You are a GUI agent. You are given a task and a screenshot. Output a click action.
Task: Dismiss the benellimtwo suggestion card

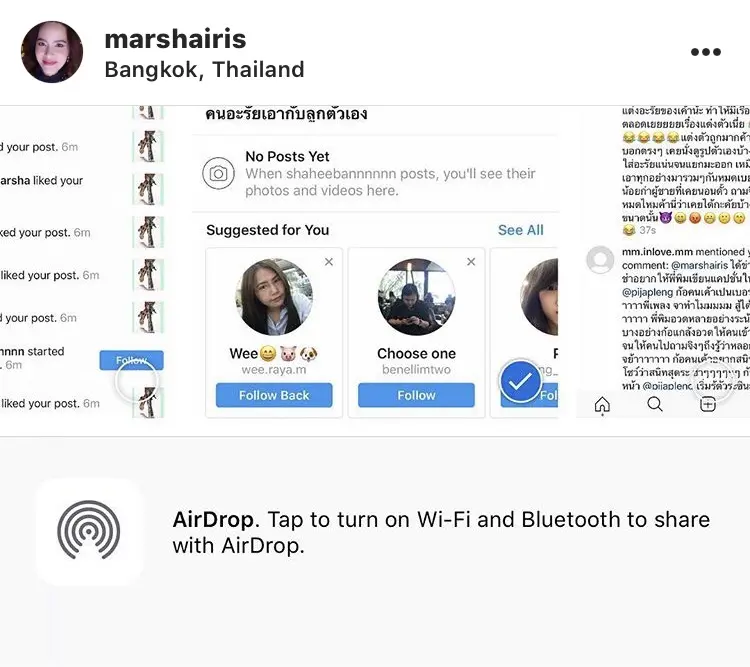click(471, 262)
